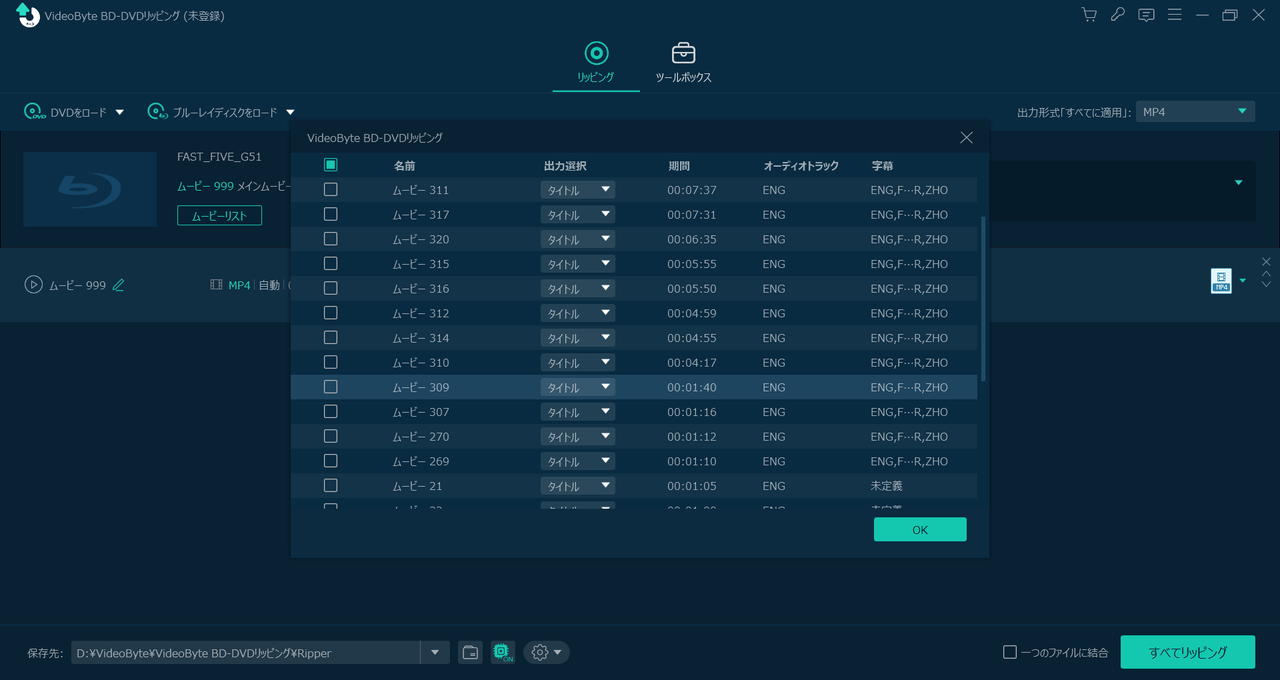Check the box for ムービー 311

click(331, 190)
